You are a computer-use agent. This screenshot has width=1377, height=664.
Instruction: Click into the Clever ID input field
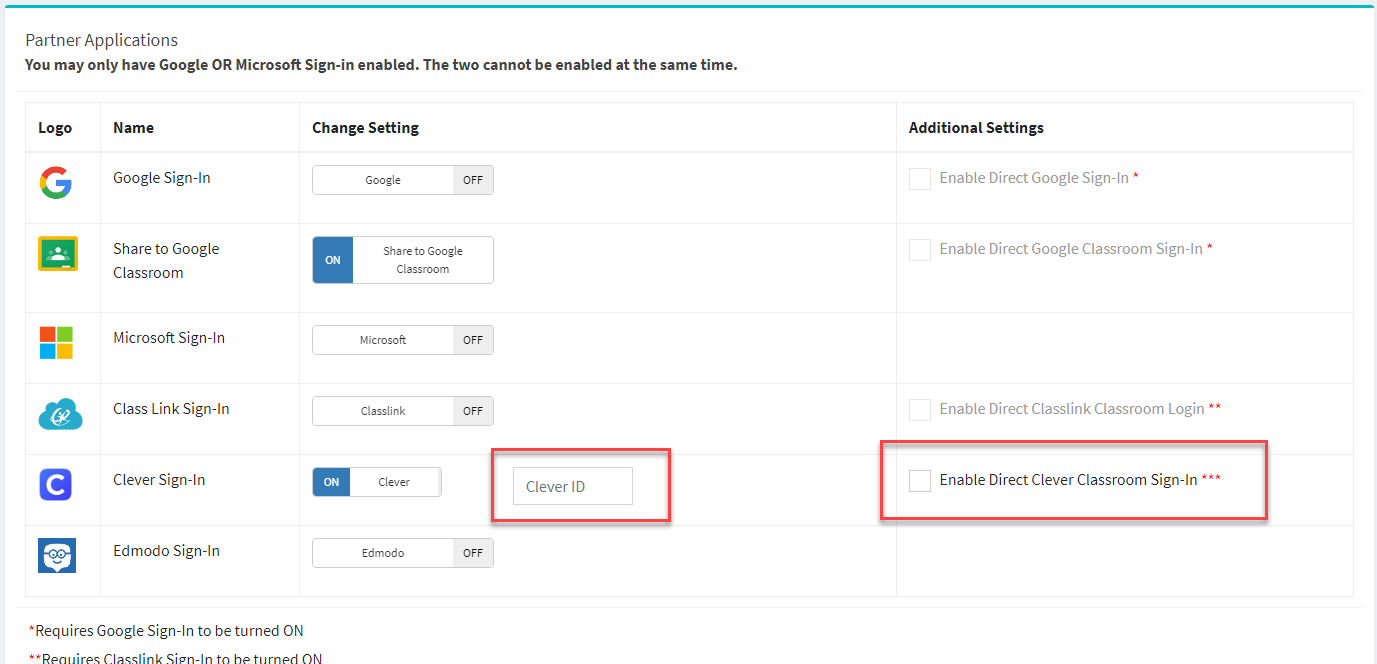pos(573,486)
